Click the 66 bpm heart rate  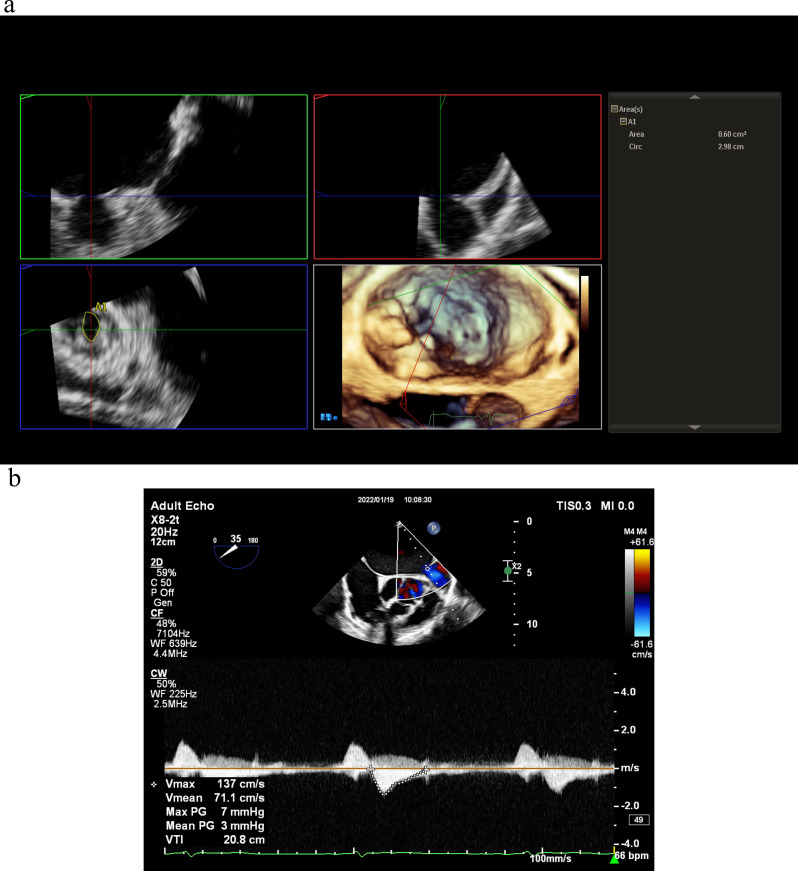(632, 855)
